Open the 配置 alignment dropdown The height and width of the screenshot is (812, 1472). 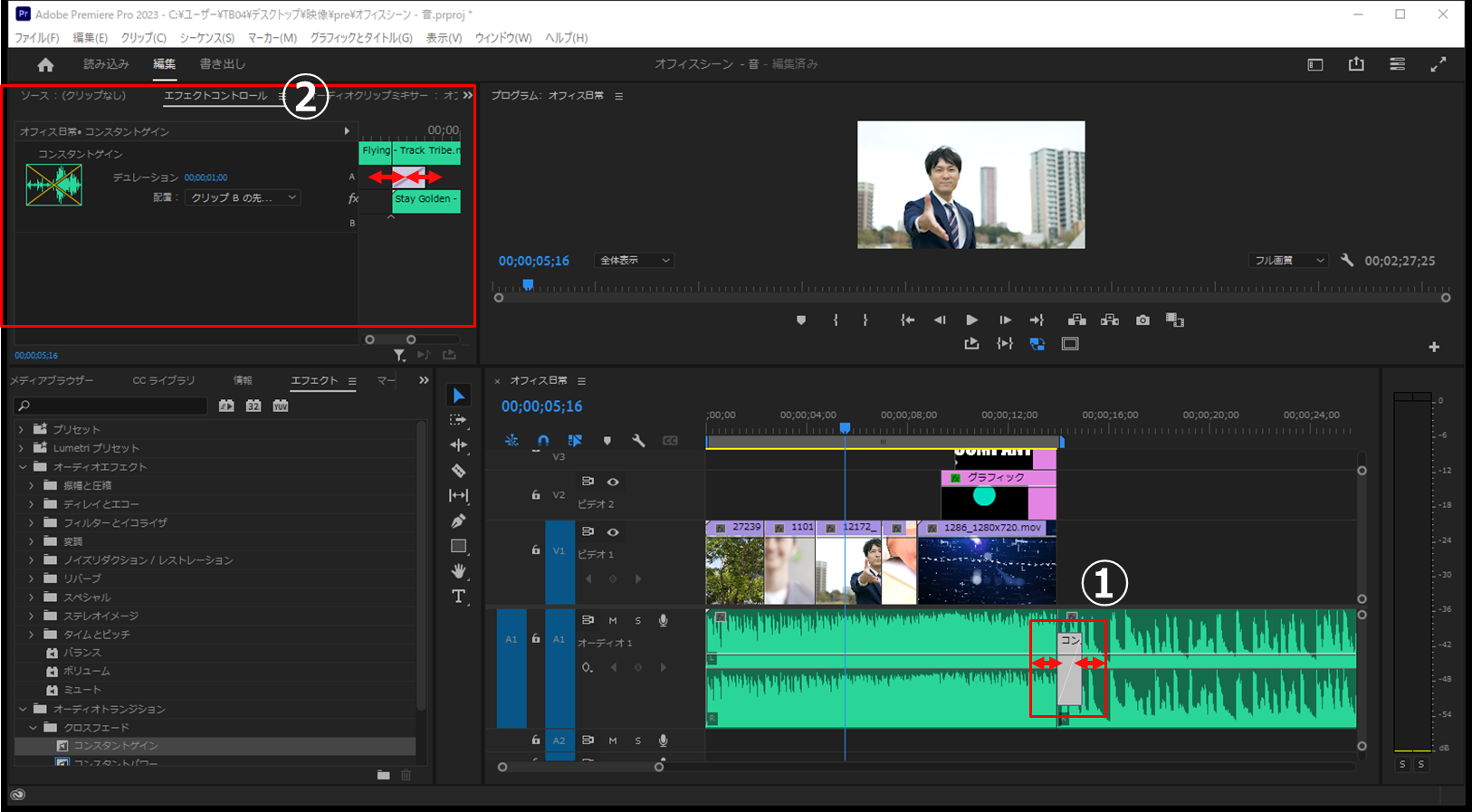[242, 197]
